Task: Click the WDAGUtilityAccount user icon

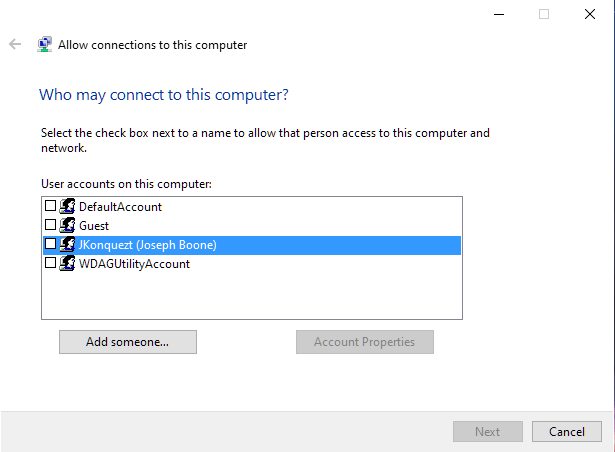Action: click(x=68, y=263)
